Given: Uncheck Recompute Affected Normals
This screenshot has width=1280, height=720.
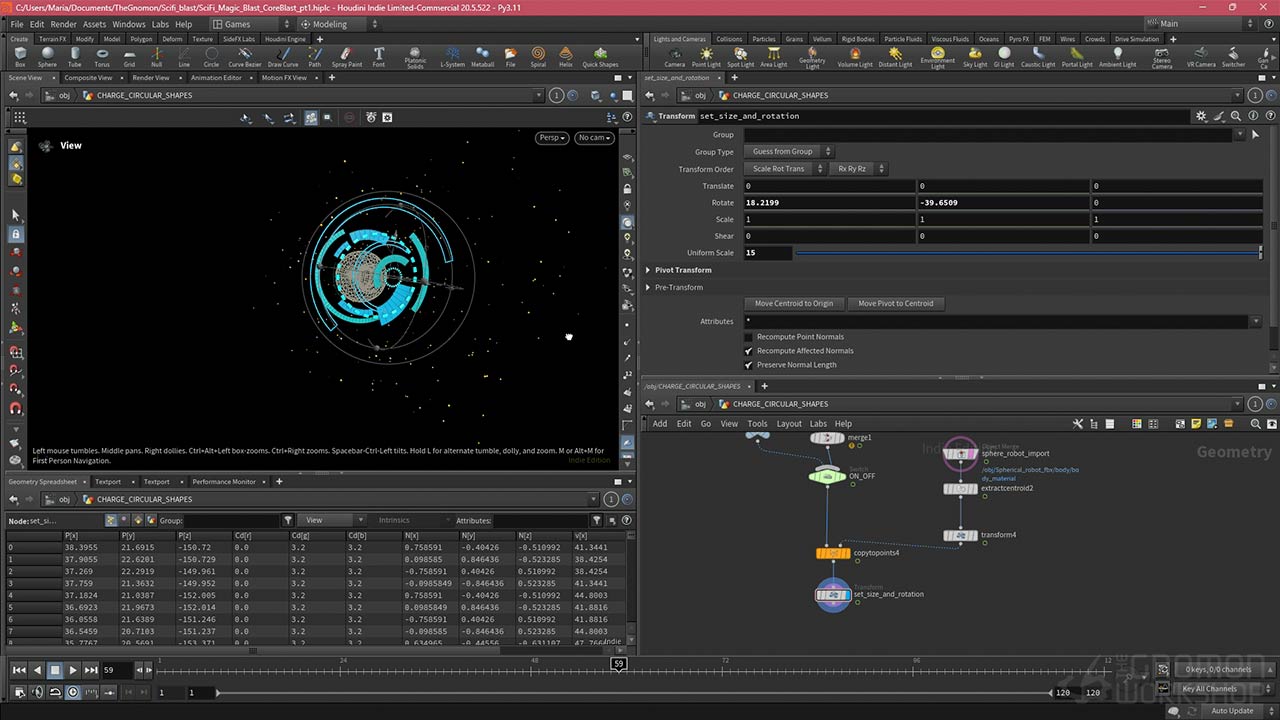Looking at the screenshot, I should tap(748, 351).
